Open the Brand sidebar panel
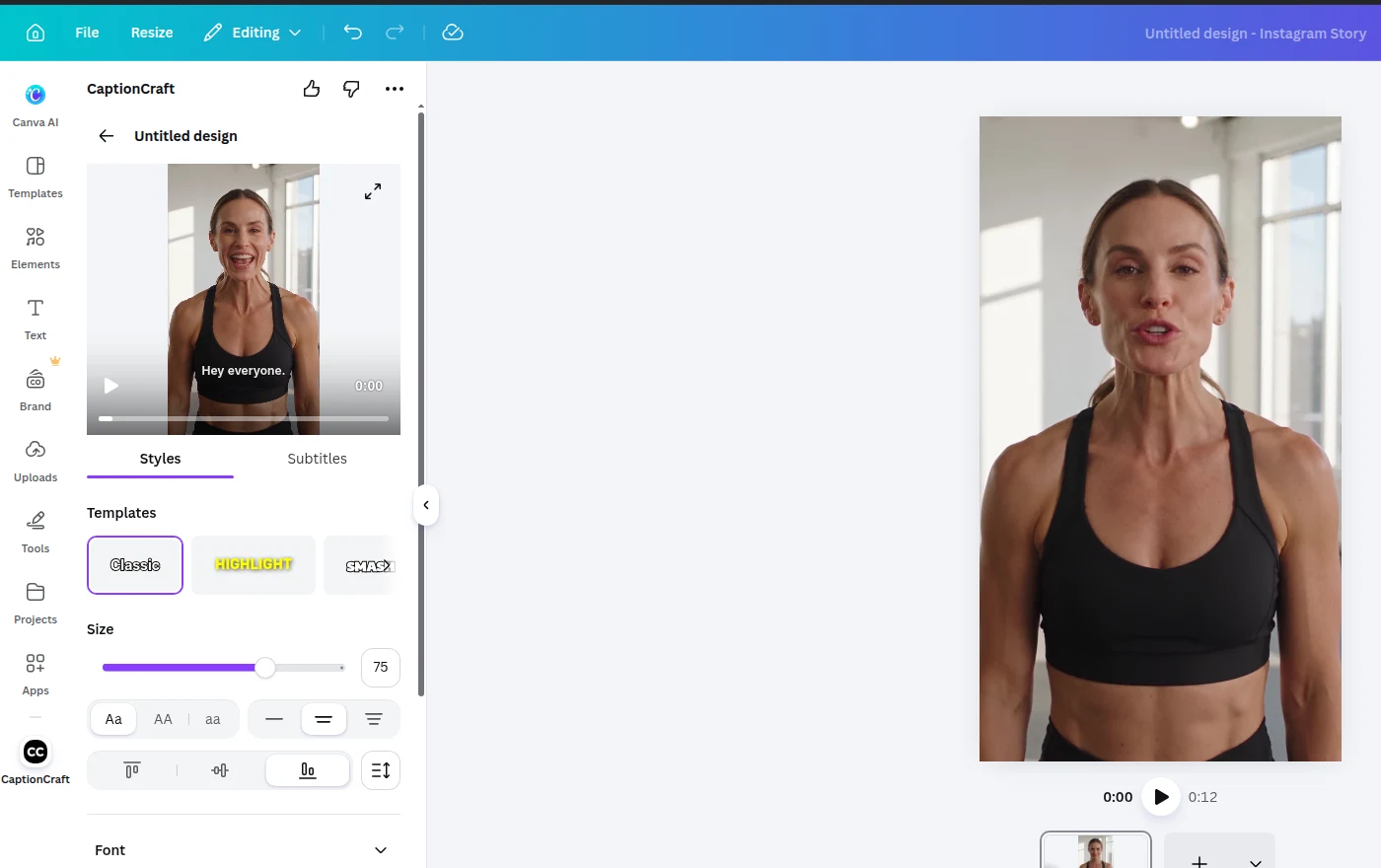The image size is (1381, 868). coord(36,390)
